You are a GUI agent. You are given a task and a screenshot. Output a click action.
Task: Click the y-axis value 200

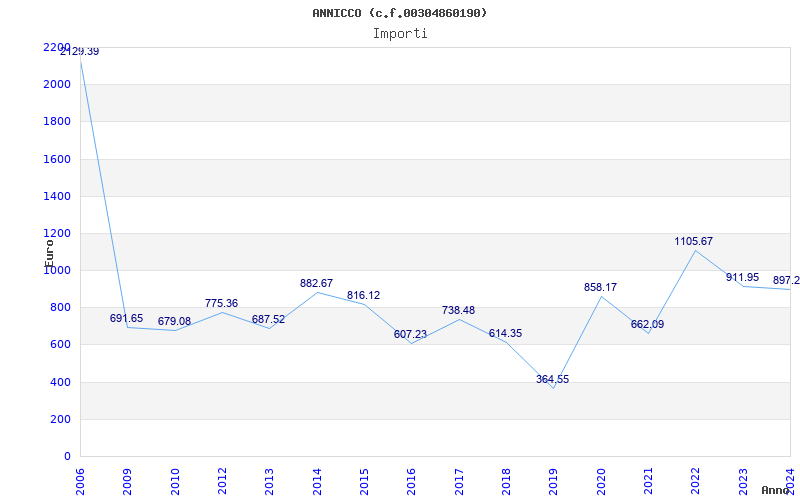pyautogui.click(x=60, y=419)
